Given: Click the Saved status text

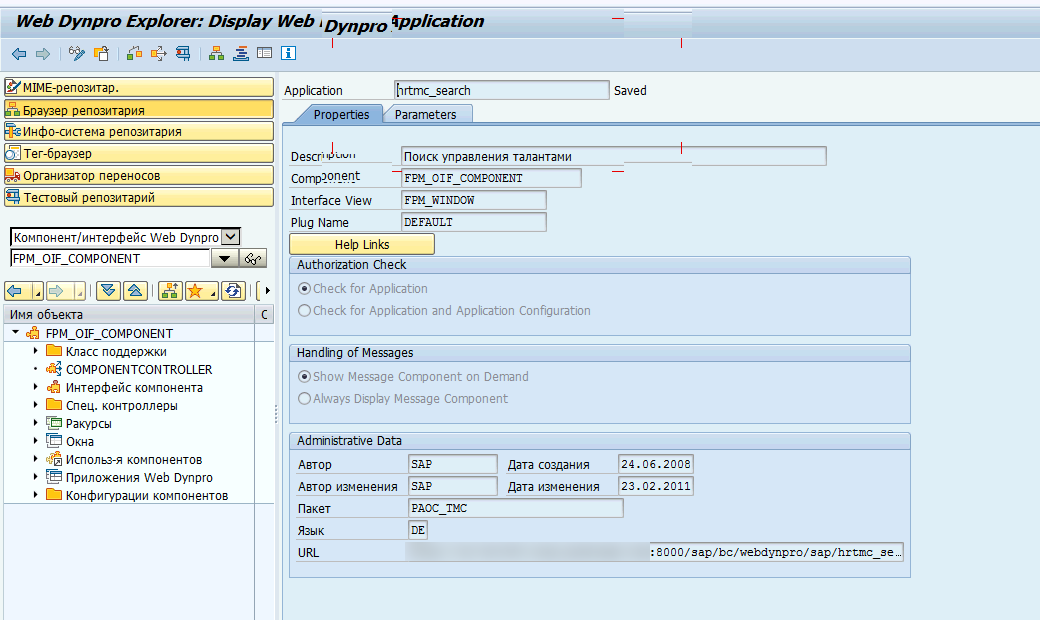Looking at the screenshot, I should (630, 91).
